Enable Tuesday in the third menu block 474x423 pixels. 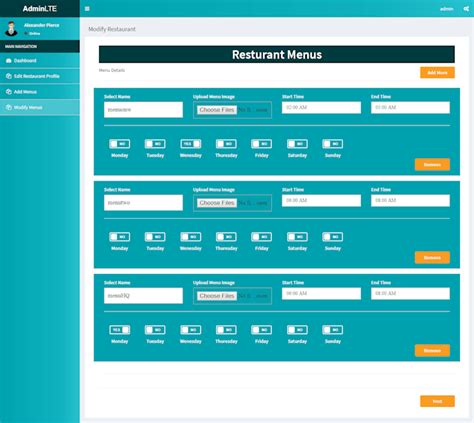(155, 330)
